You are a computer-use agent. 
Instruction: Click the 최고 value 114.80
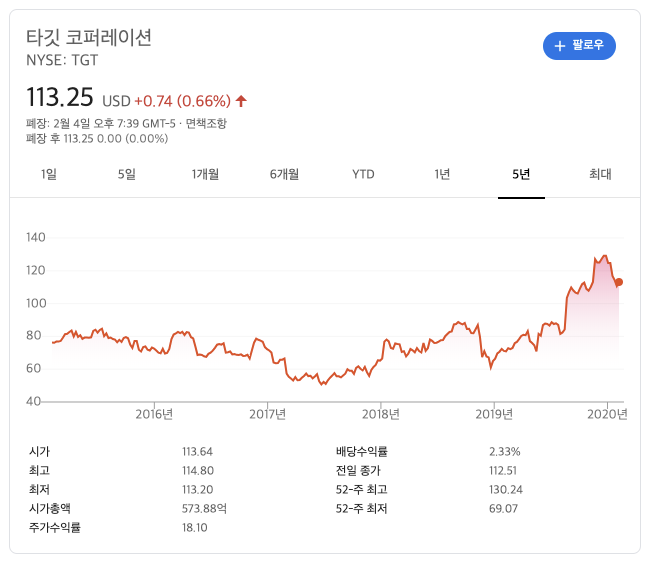pos(198,471)
